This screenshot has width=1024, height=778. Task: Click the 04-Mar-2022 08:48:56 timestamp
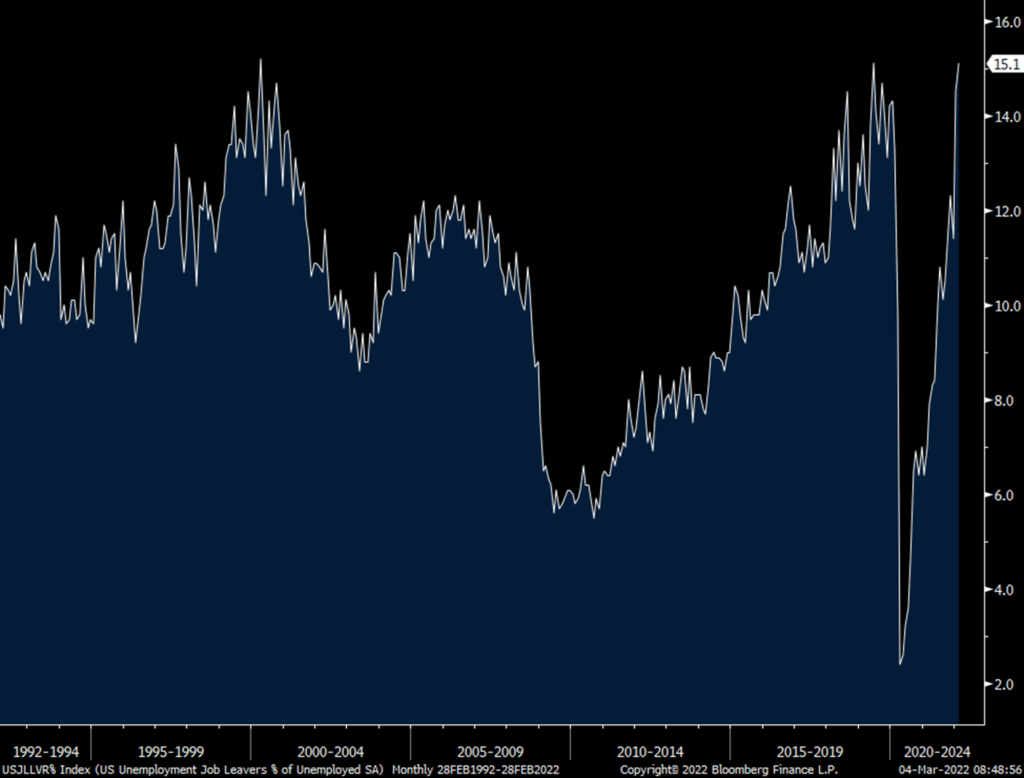pyautogui.click(x=960, y=770)
